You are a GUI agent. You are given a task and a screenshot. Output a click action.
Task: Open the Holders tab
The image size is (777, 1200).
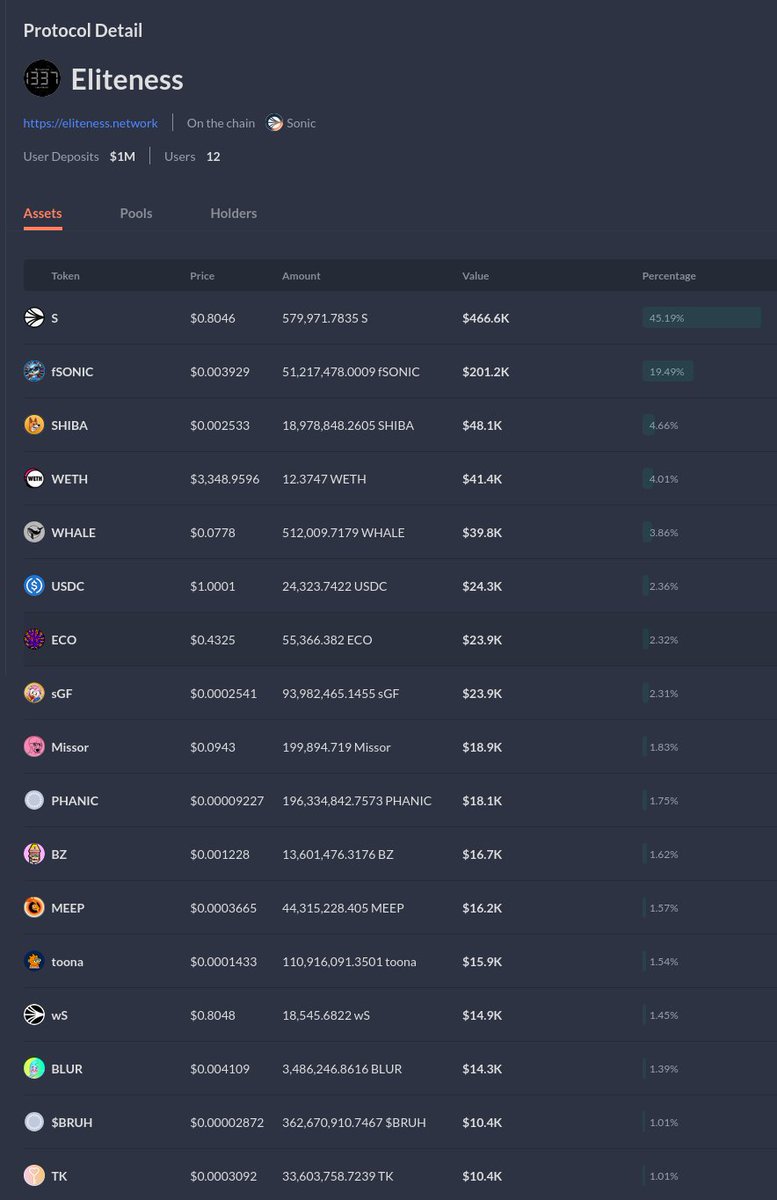(233, 213)
